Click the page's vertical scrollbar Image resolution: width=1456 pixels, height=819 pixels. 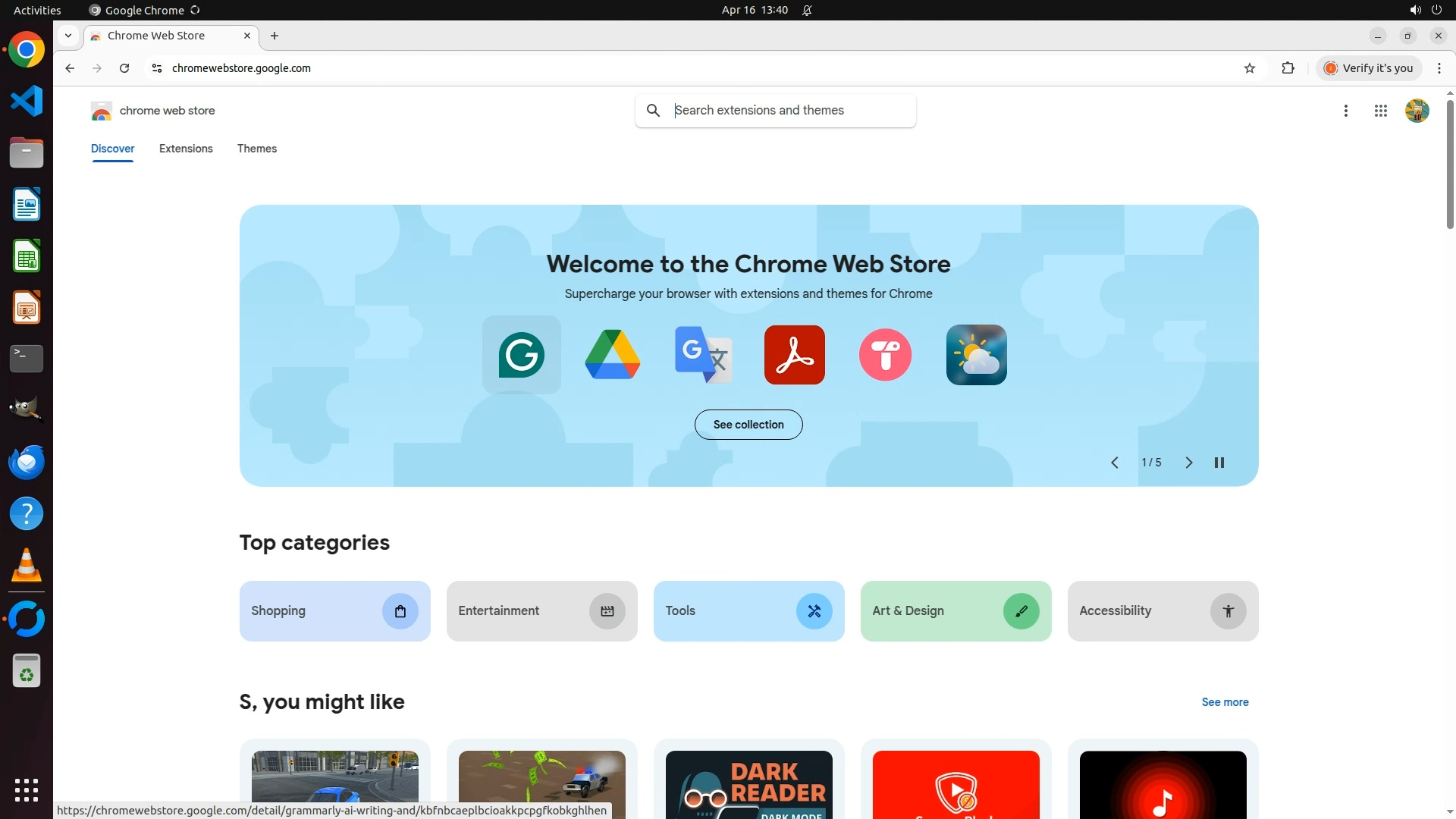(x=1450, y=163)
